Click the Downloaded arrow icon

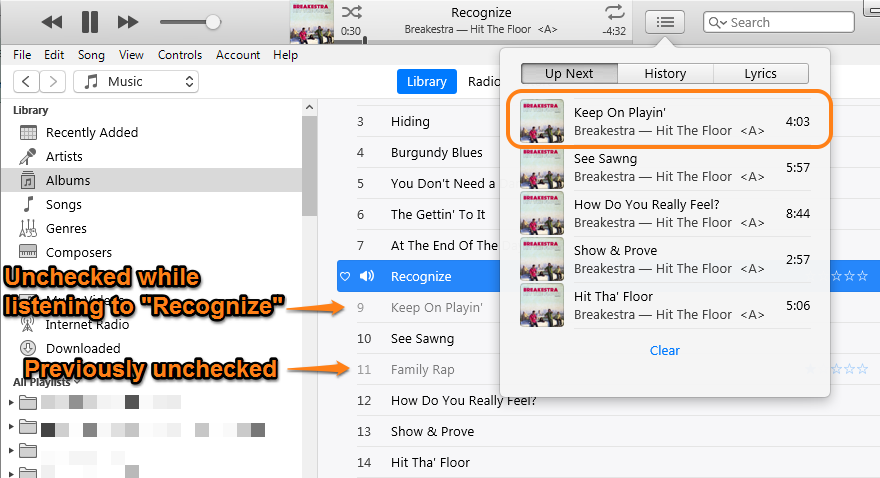click(x=28, y=348)
